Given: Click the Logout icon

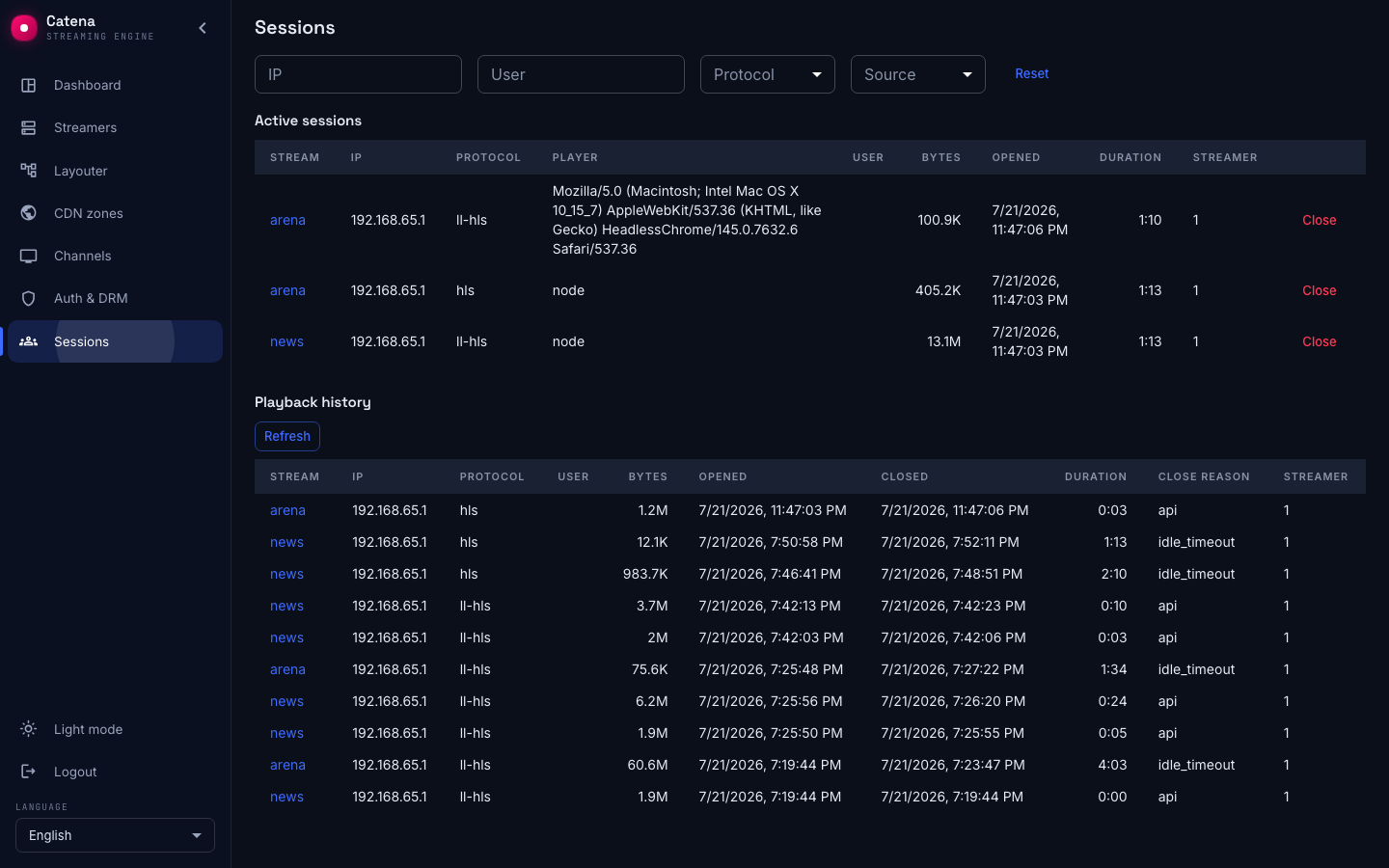Looking at the screenshot, I should click(x=29, y=772).
